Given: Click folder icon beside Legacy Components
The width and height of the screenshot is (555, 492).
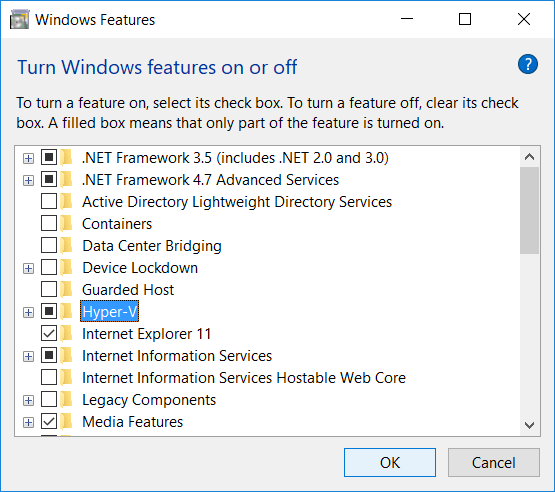Looking at the screenshot, I should 66,400.
